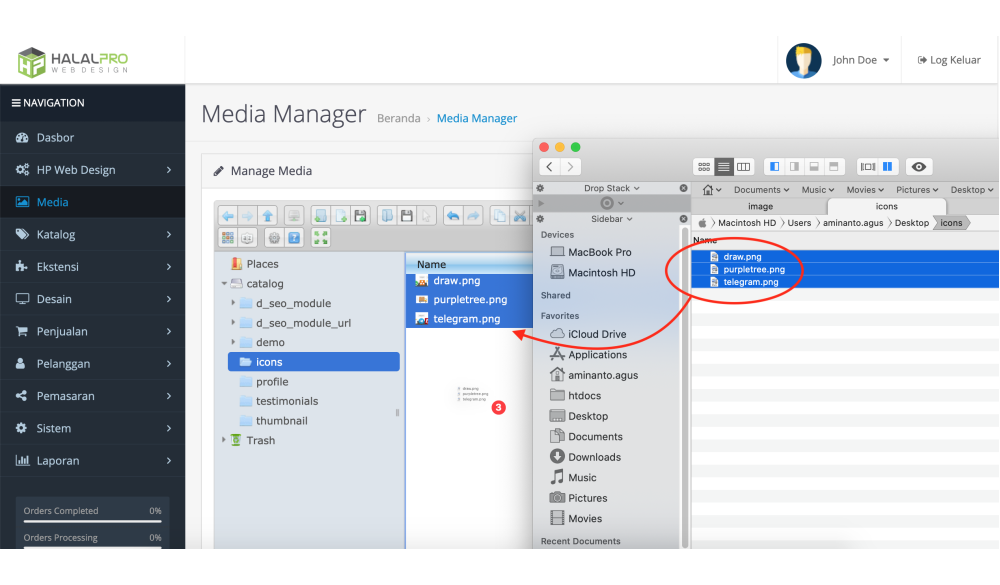Click the fullscreen green arrows icon
Viewport: 1000px width, 585px height.
[x=321, y=238]
